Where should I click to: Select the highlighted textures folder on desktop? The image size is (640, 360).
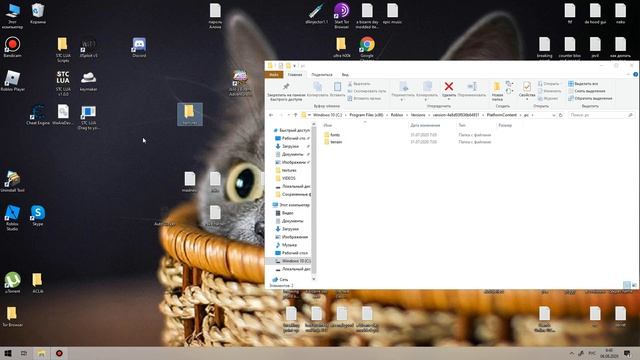[189, 113]
